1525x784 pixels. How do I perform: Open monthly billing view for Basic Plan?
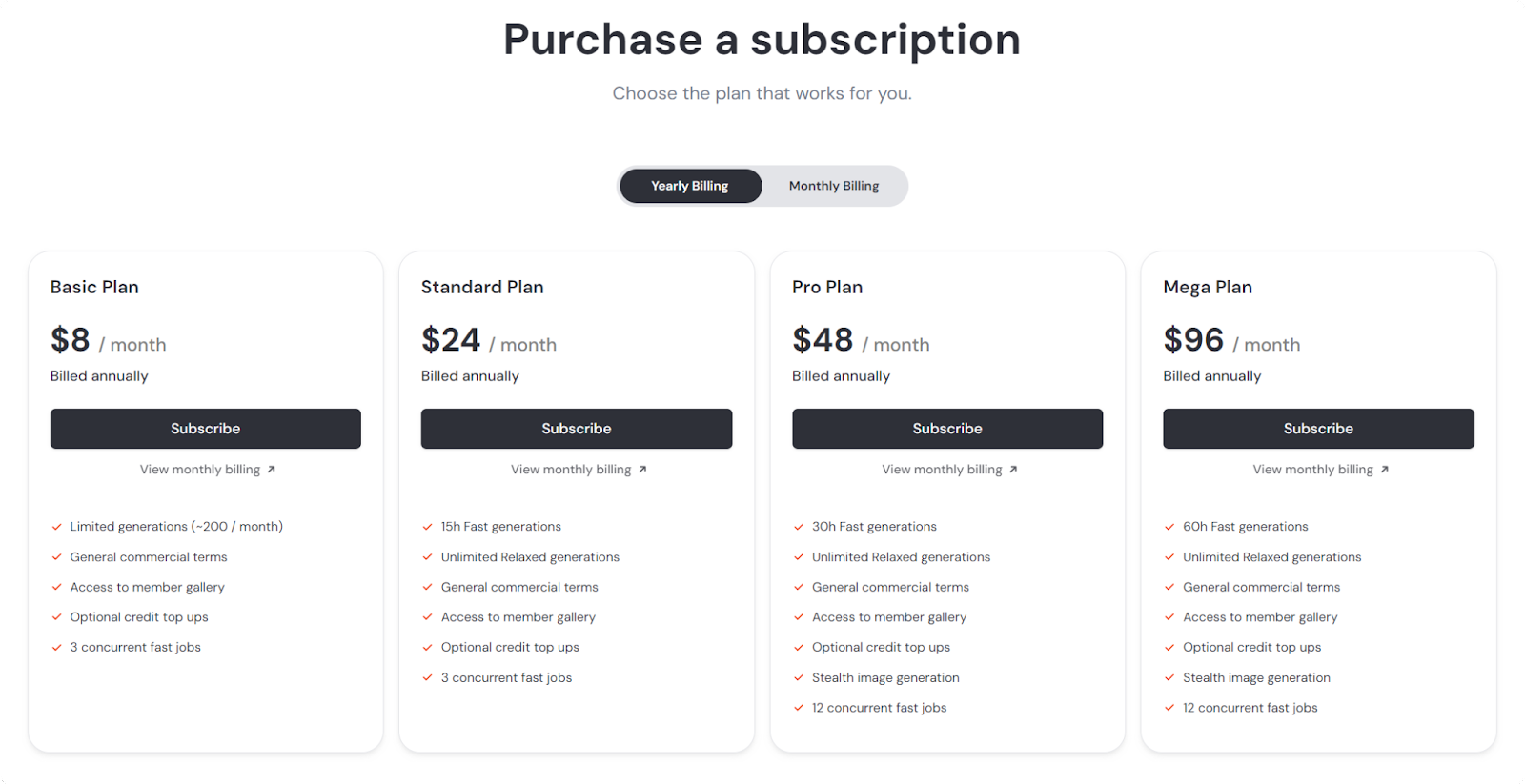click(200, 469)
